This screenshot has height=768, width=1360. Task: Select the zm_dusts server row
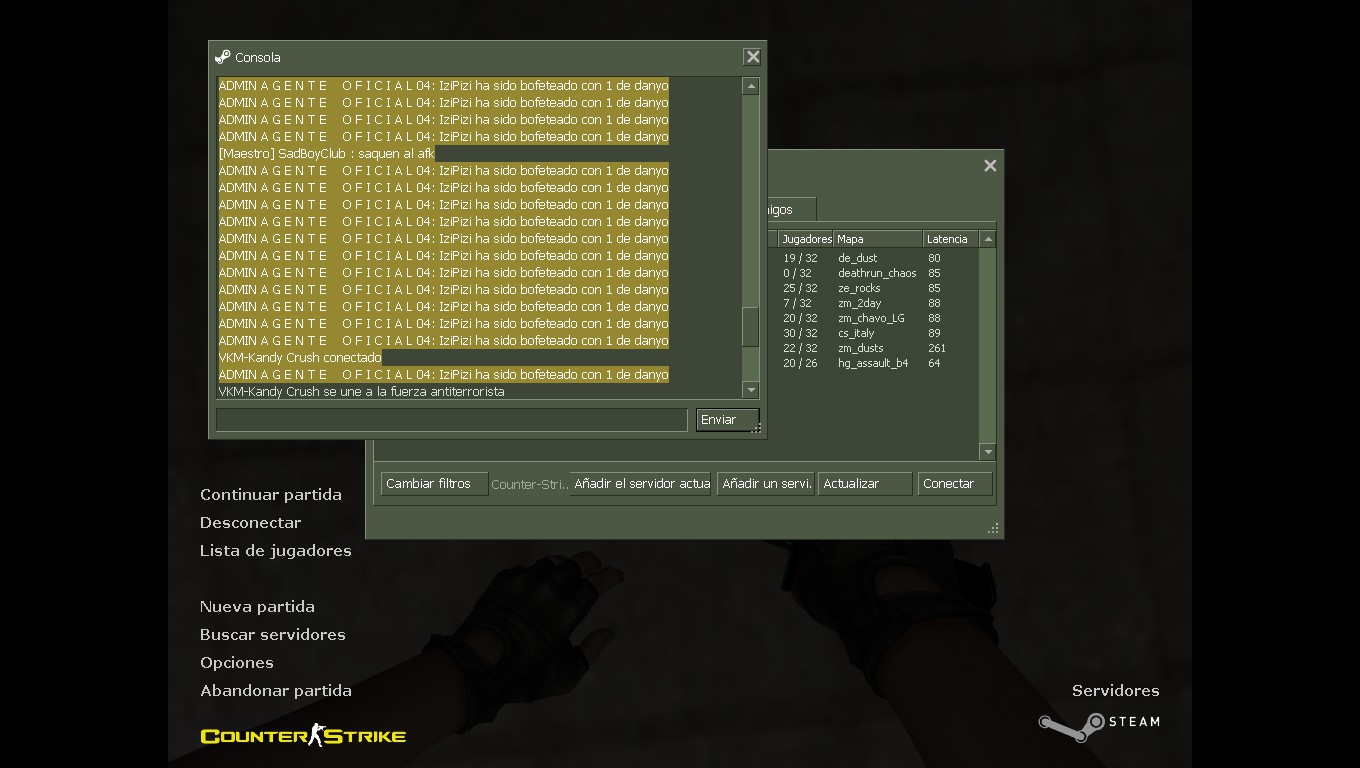pos(873,348)
